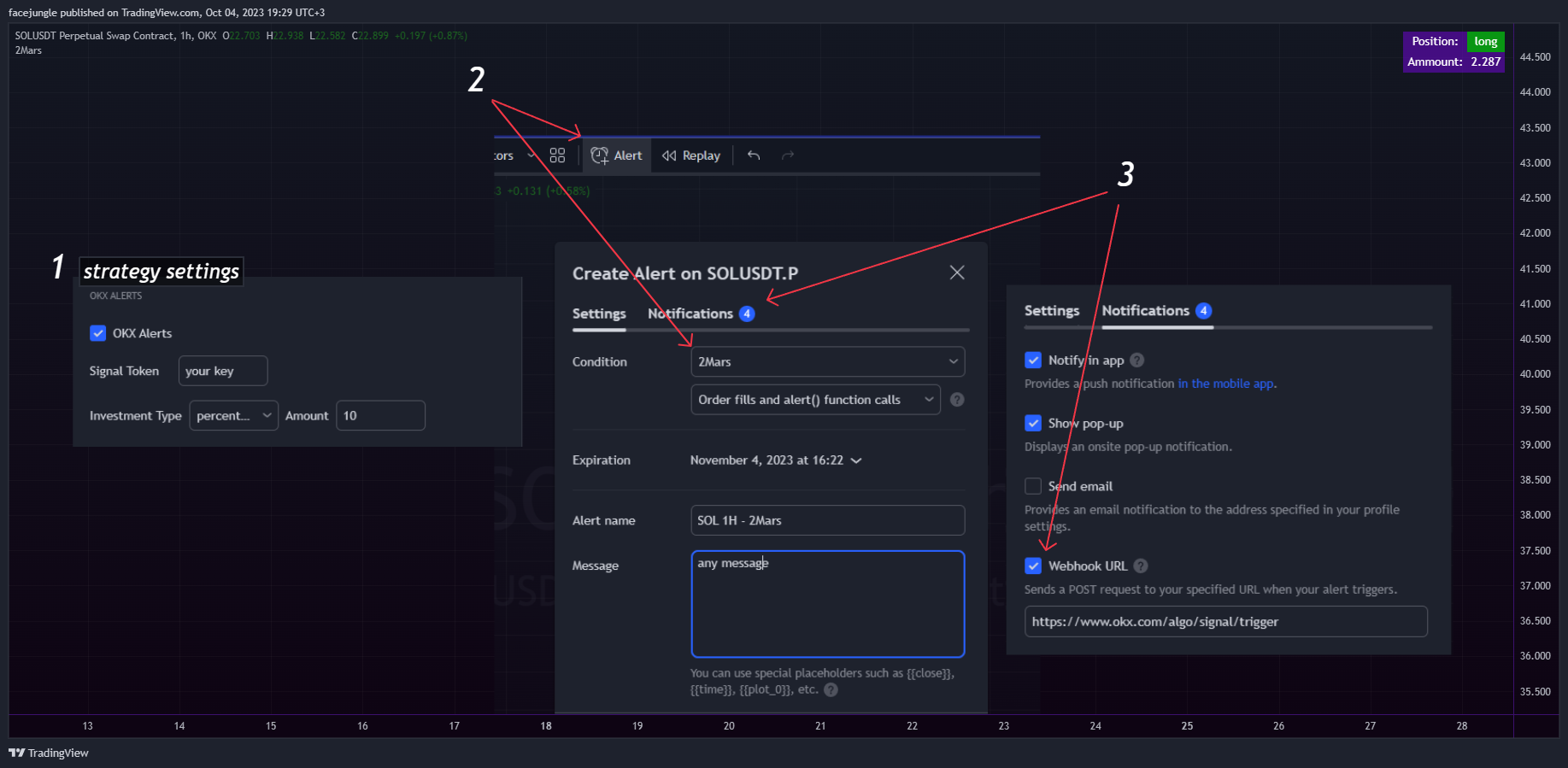Open help icon beside Notify in app

coord(1137,361)
